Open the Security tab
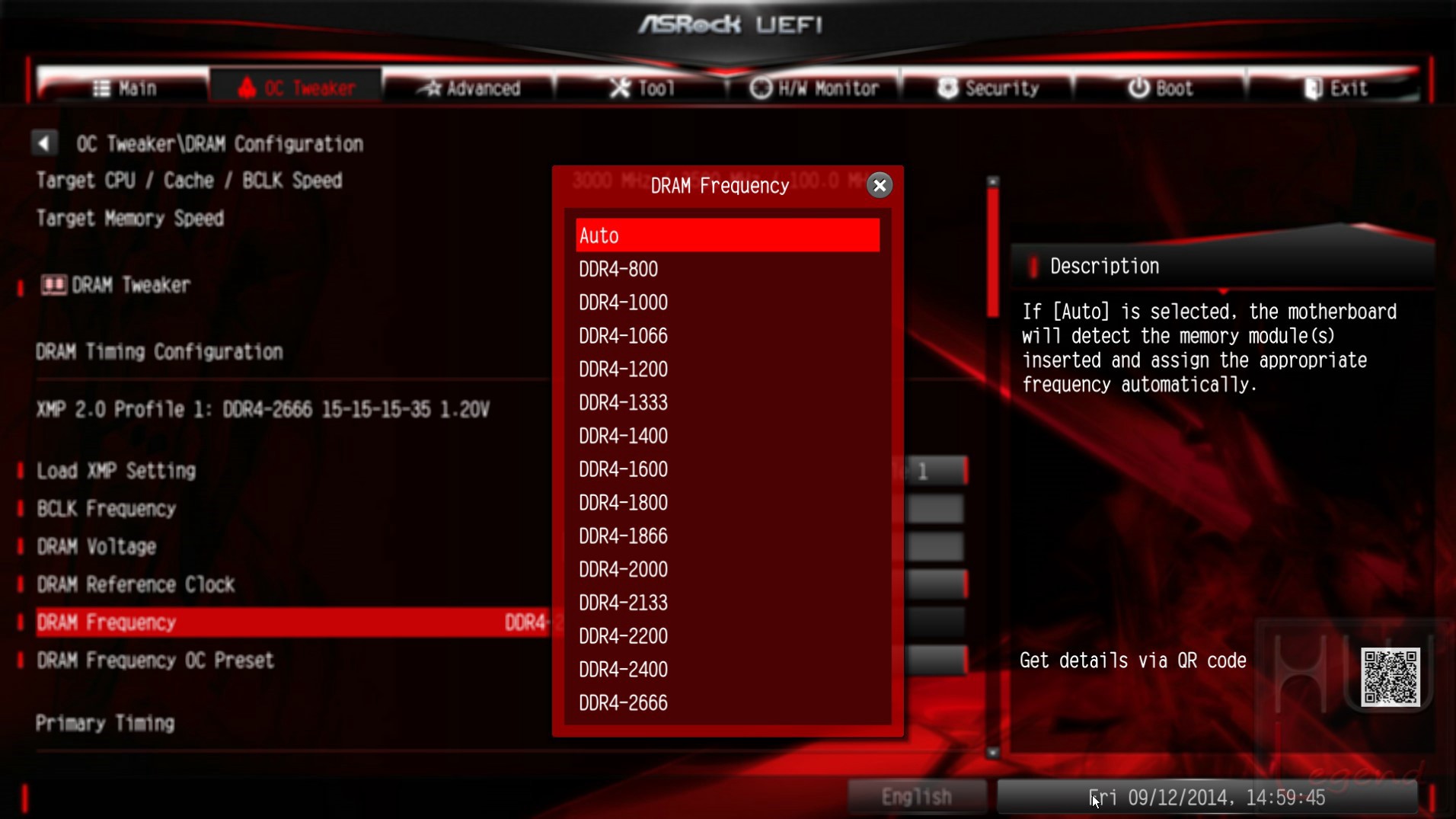Screen dimensions: 1456x819 [988, 88]
